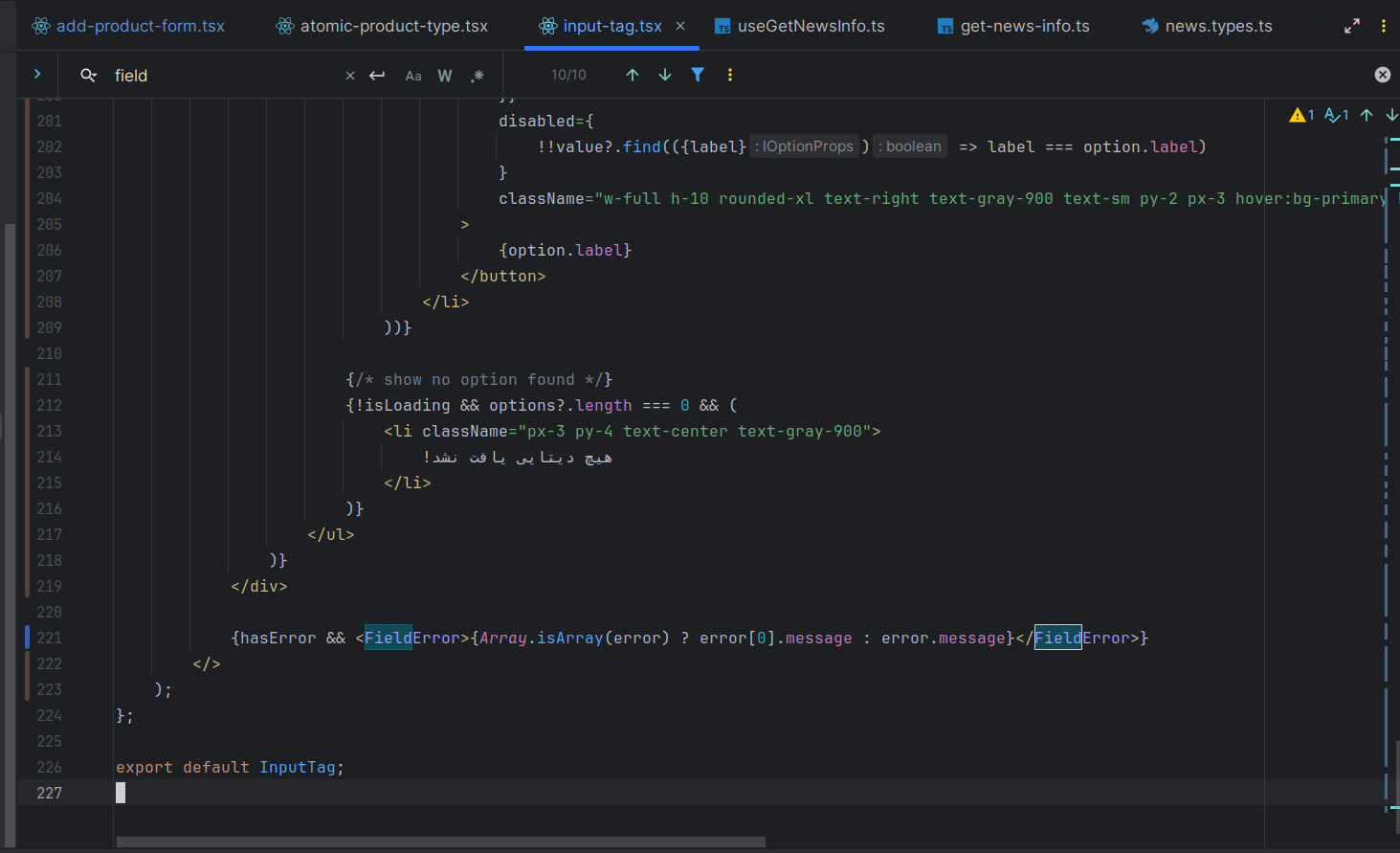Enable Regex search option
The width and height of the screenshot is (1400, 853).
point(477,76)
